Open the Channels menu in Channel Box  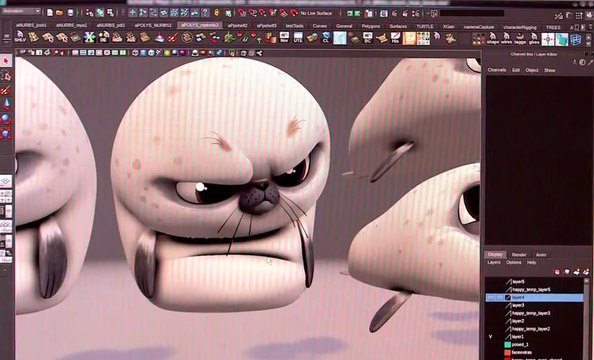[497, 70]
